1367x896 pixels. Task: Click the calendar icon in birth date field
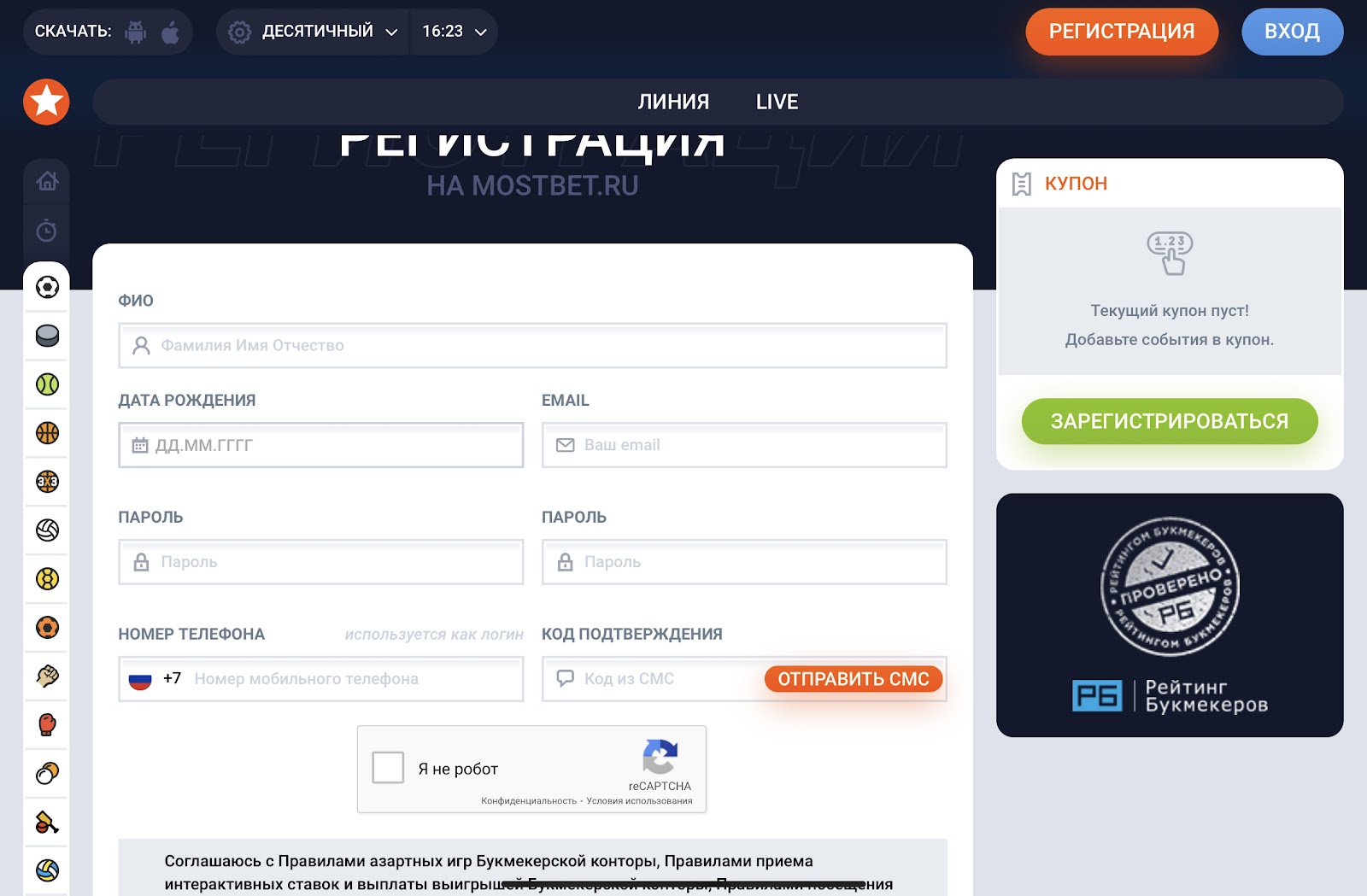pyautogui.click(x=140, y=445)
